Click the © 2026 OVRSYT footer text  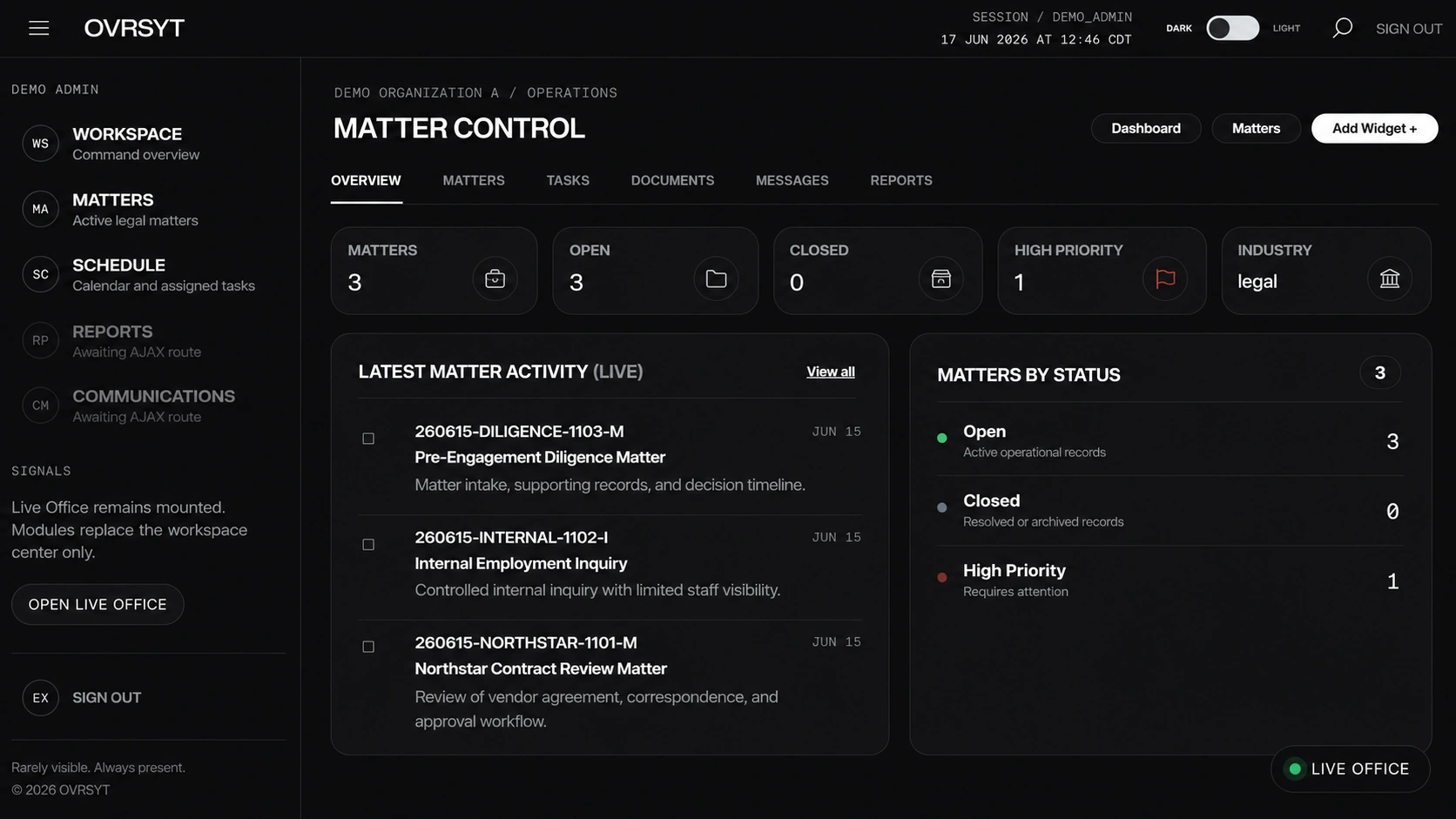pyautogui.click(x=61, y=790)
